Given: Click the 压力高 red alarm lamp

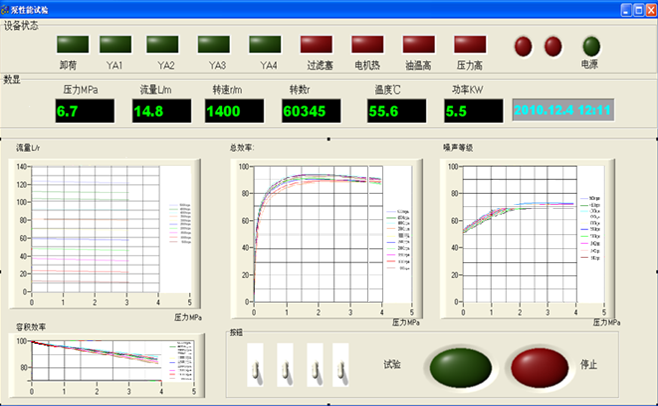Looking at the screenshot, I should (x=470, y=45).
